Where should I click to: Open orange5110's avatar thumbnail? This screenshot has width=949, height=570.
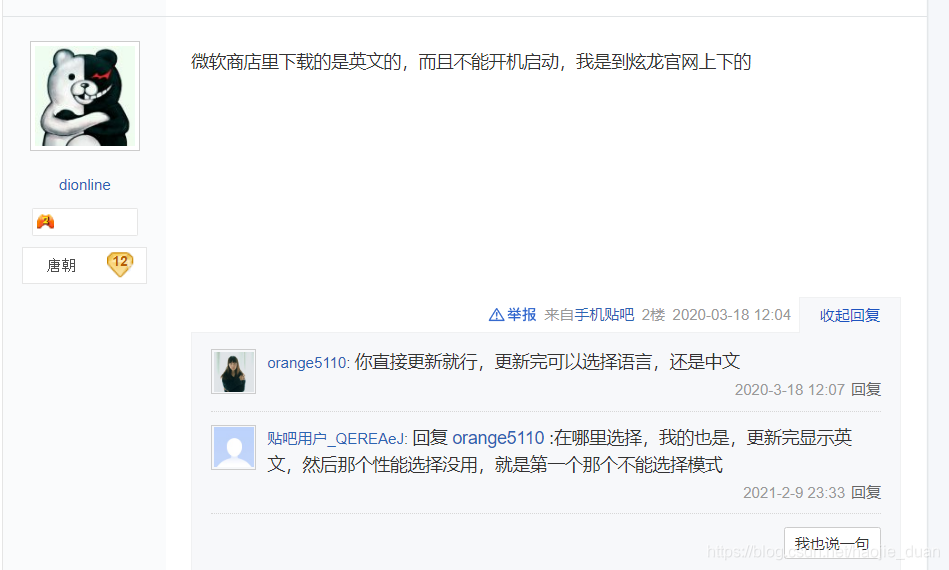pos(234,372)
